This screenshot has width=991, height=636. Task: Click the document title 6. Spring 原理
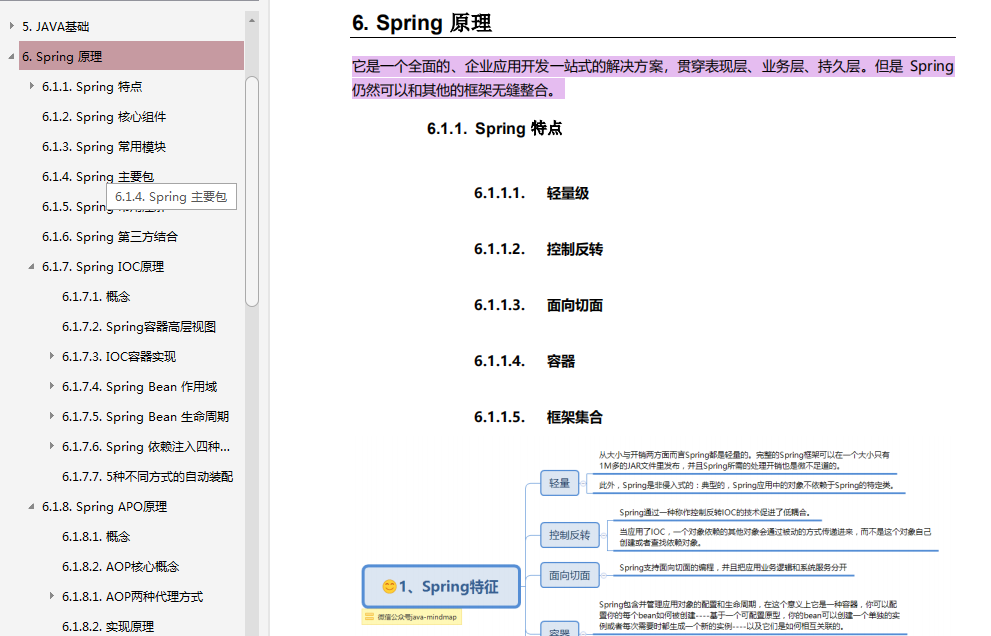422,23
